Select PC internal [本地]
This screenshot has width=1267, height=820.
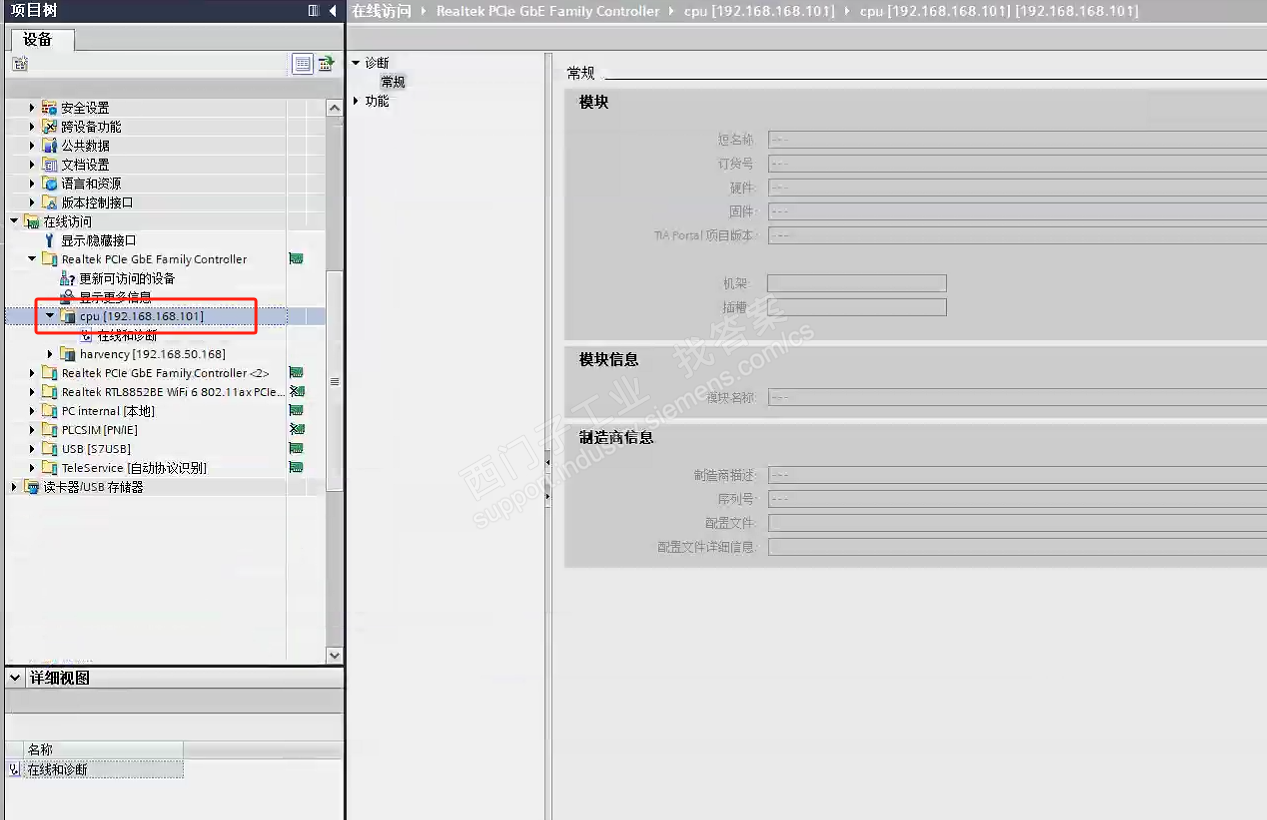108,411
